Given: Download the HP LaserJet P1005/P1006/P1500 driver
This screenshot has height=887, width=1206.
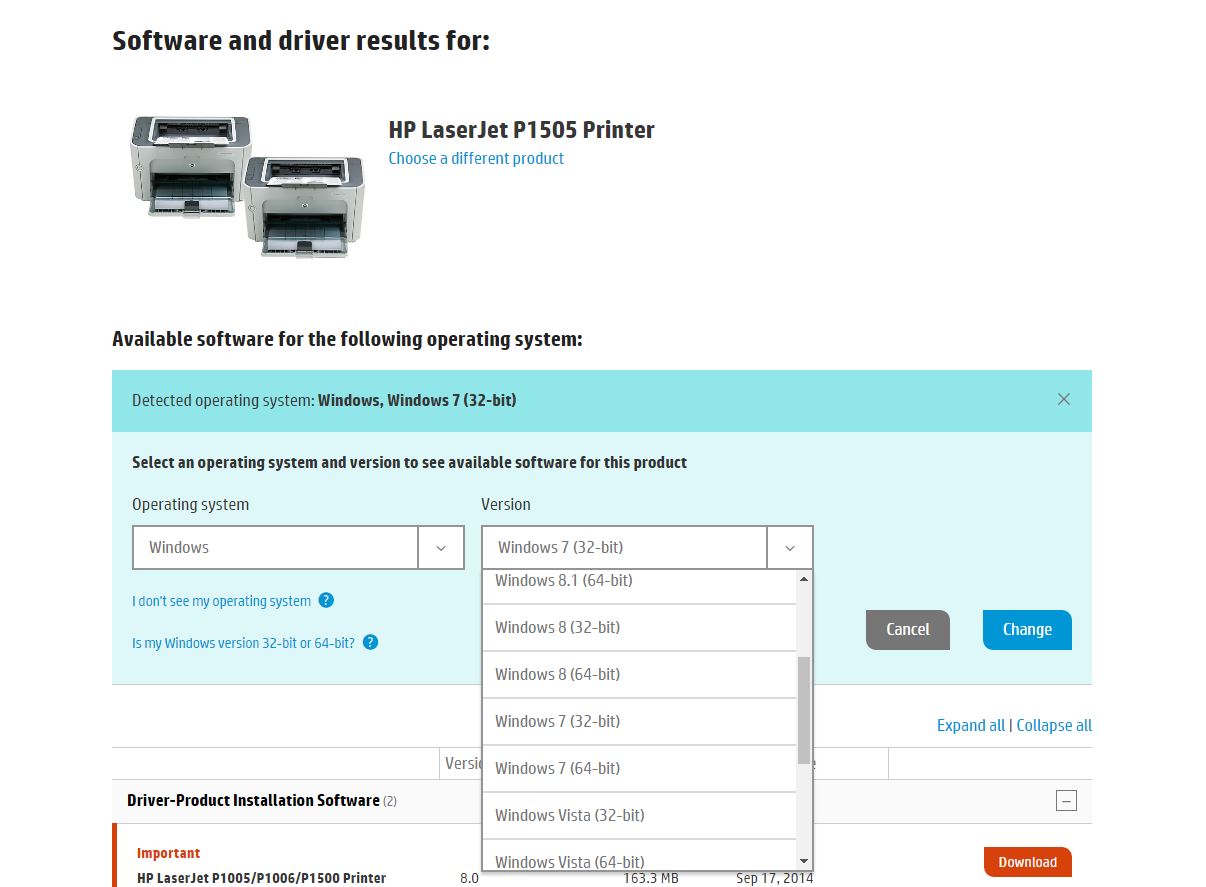Looking at the screenshot, I should [1027, 862].
